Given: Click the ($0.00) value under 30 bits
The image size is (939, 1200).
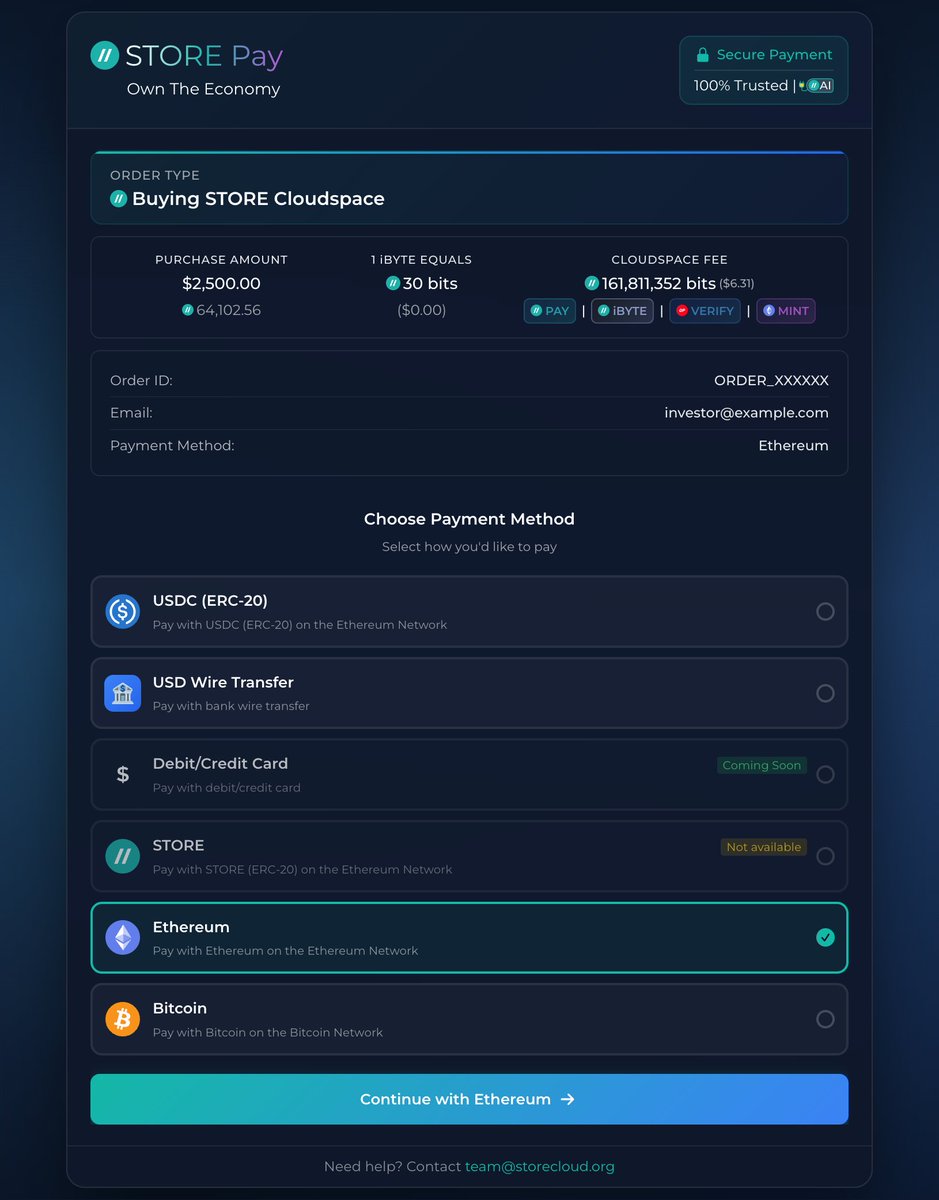Looking at the screenshot, I should tap(421, 310).
